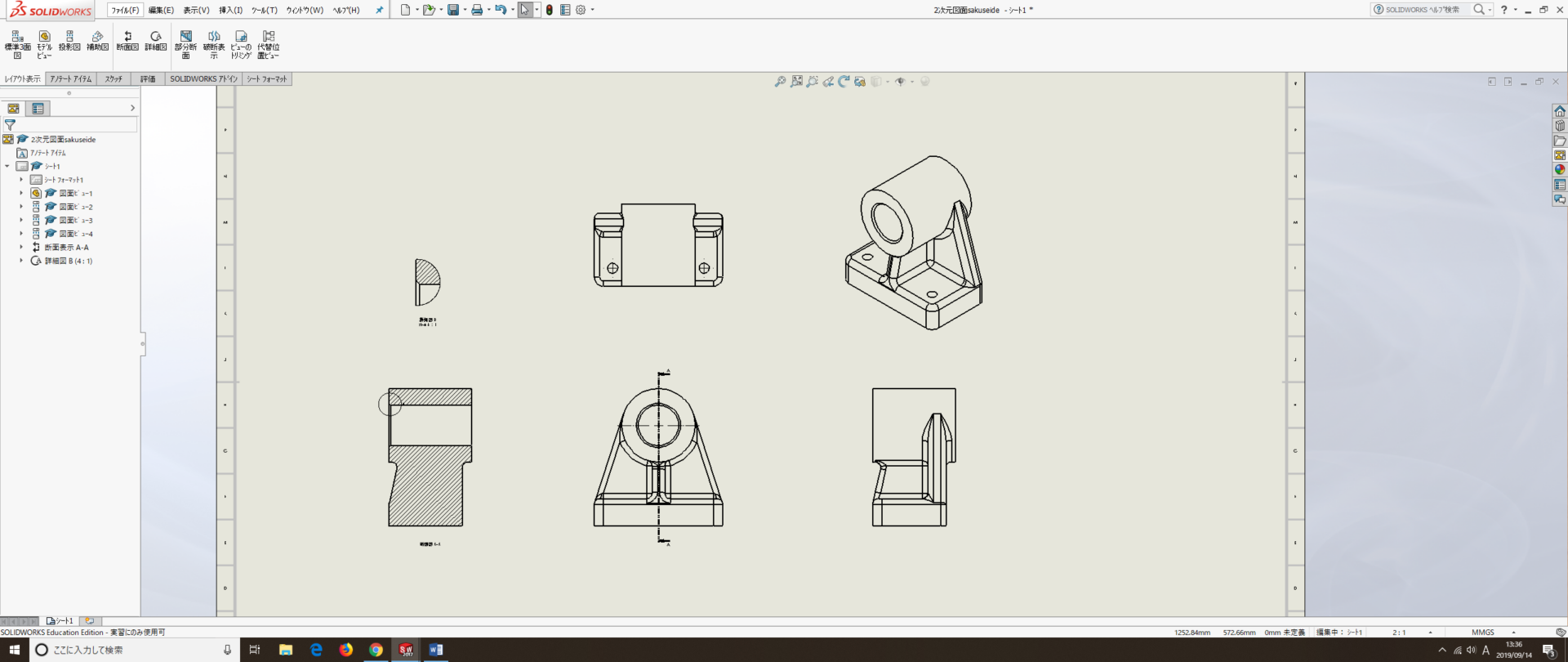Expand 図面ビュー3 node
The image size is (1568, 662).
click(x=21, y=220)
